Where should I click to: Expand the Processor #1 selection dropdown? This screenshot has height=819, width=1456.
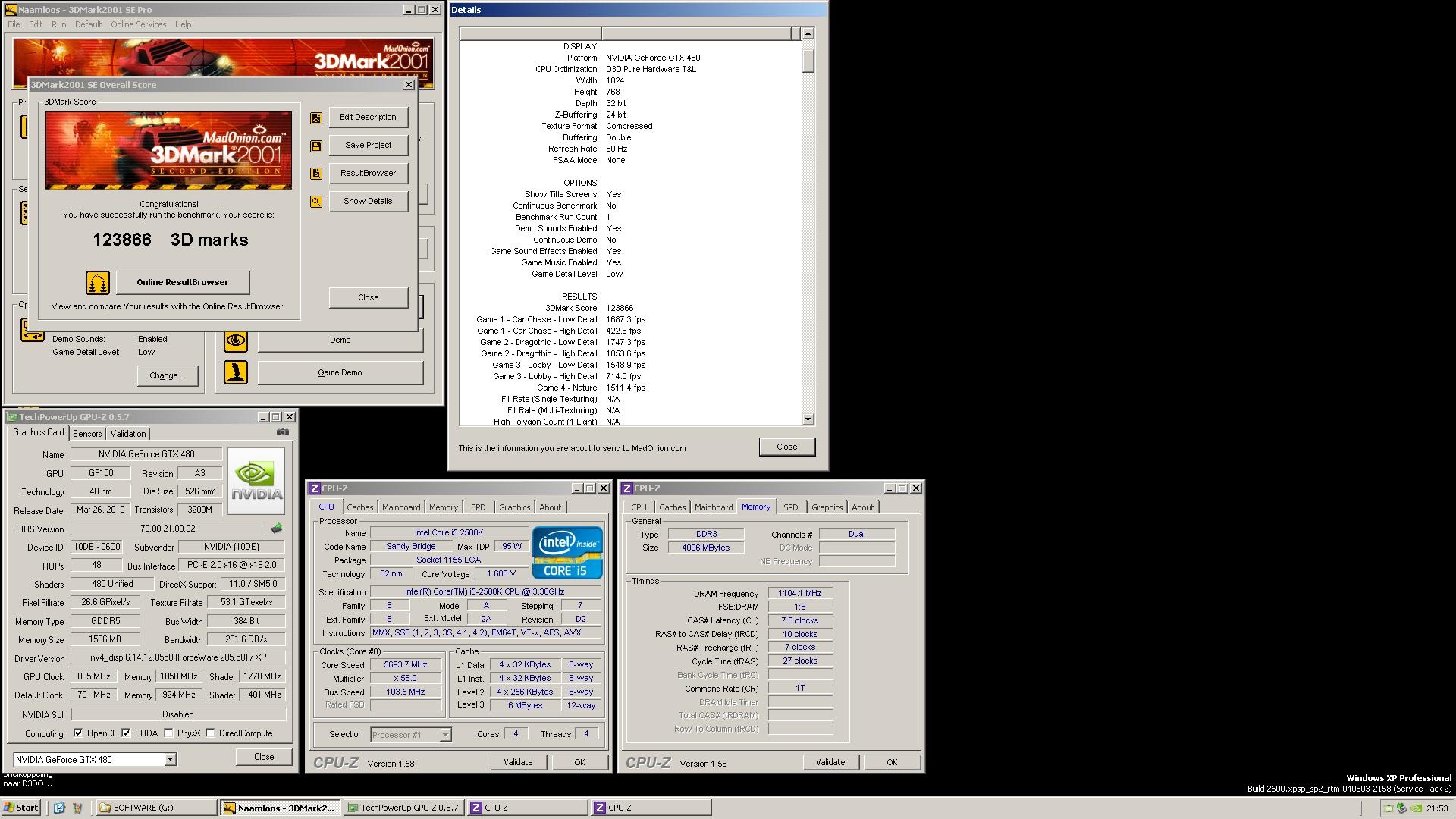[445, 734]
